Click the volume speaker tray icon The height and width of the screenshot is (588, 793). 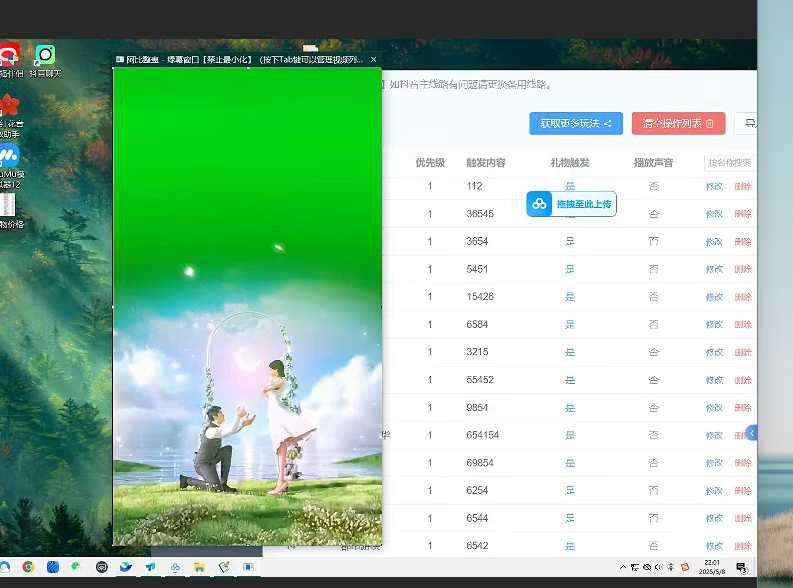click(658, 567)
